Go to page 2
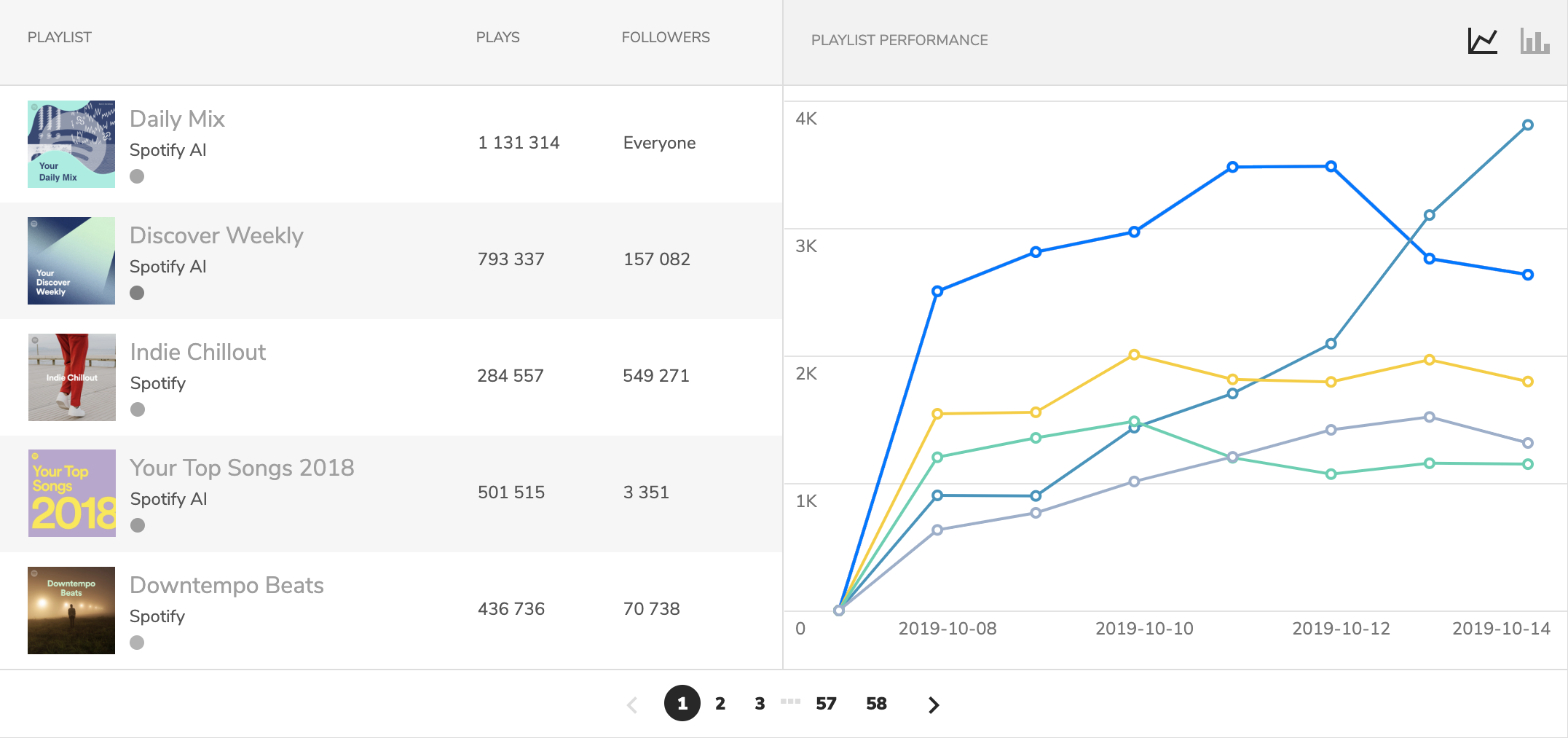The width and height of the screenshot is (1568, 738). click(720, 704)
